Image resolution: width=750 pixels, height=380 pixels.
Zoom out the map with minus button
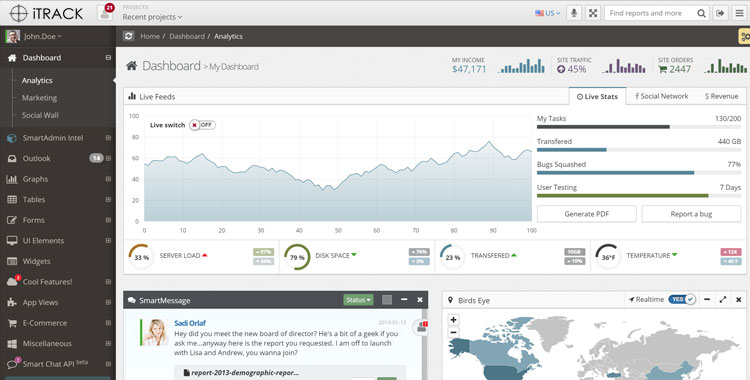click(453, 333)
